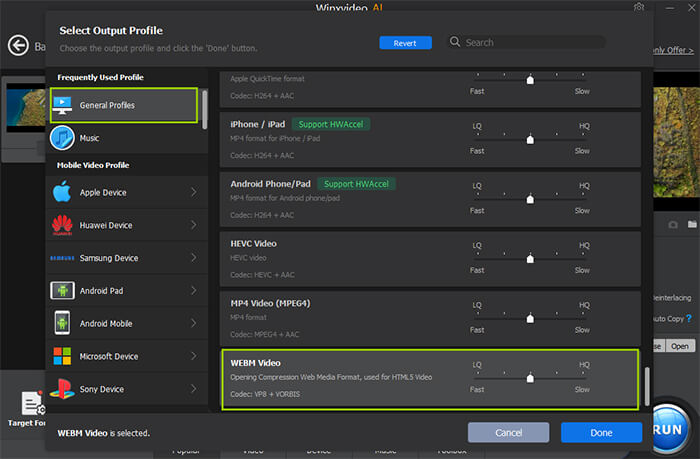
Task: Click the Android Support HWAccel badge
Action: tap(356, 184)
